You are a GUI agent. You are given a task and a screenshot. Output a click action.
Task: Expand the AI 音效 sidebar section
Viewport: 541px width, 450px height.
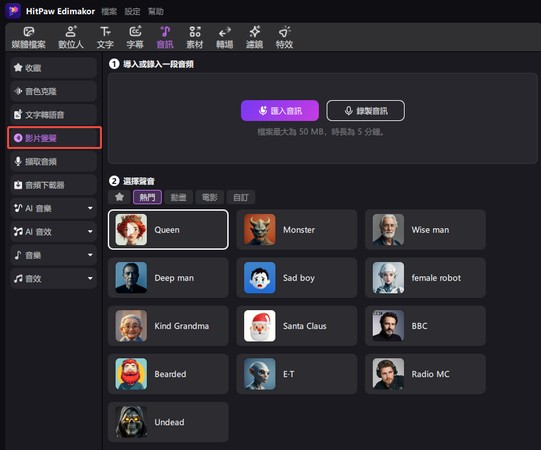tap(53, 232)
